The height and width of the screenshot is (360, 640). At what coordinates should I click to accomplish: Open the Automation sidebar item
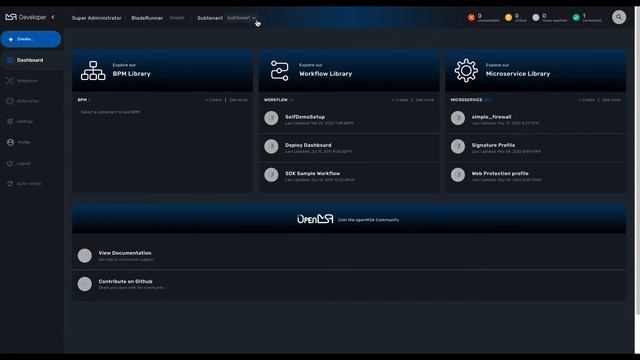pyautogui.click(x=28, y=101)
